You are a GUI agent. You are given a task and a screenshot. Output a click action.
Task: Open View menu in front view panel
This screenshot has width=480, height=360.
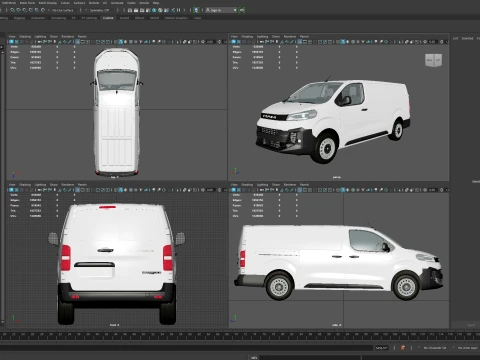click(x=12, y=184)
